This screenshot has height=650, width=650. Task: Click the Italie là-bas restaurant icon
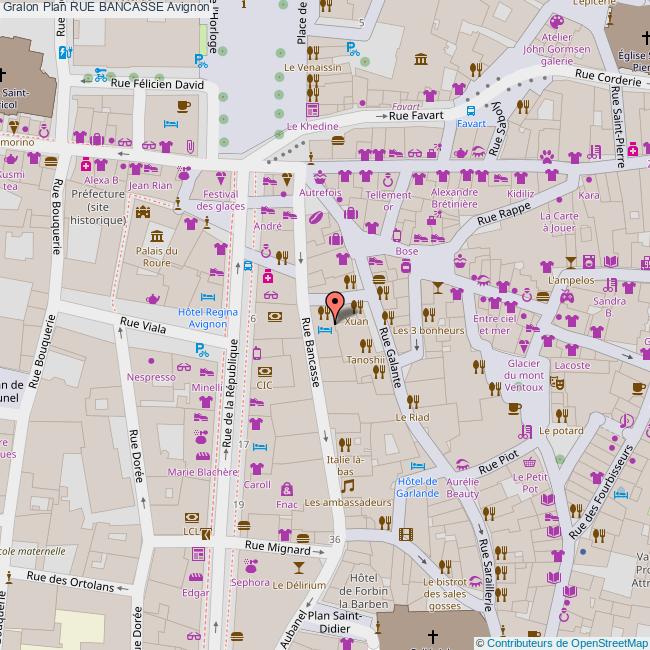pyautogui.click(x=345, y=445)
